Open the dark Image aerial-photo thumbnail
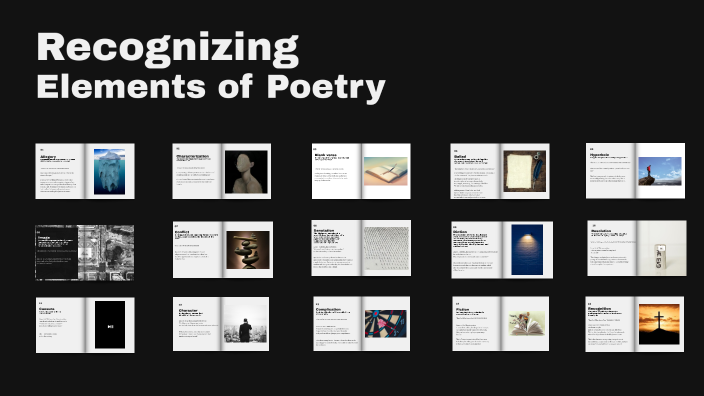 pyautogui.click(x=84, y=253)
